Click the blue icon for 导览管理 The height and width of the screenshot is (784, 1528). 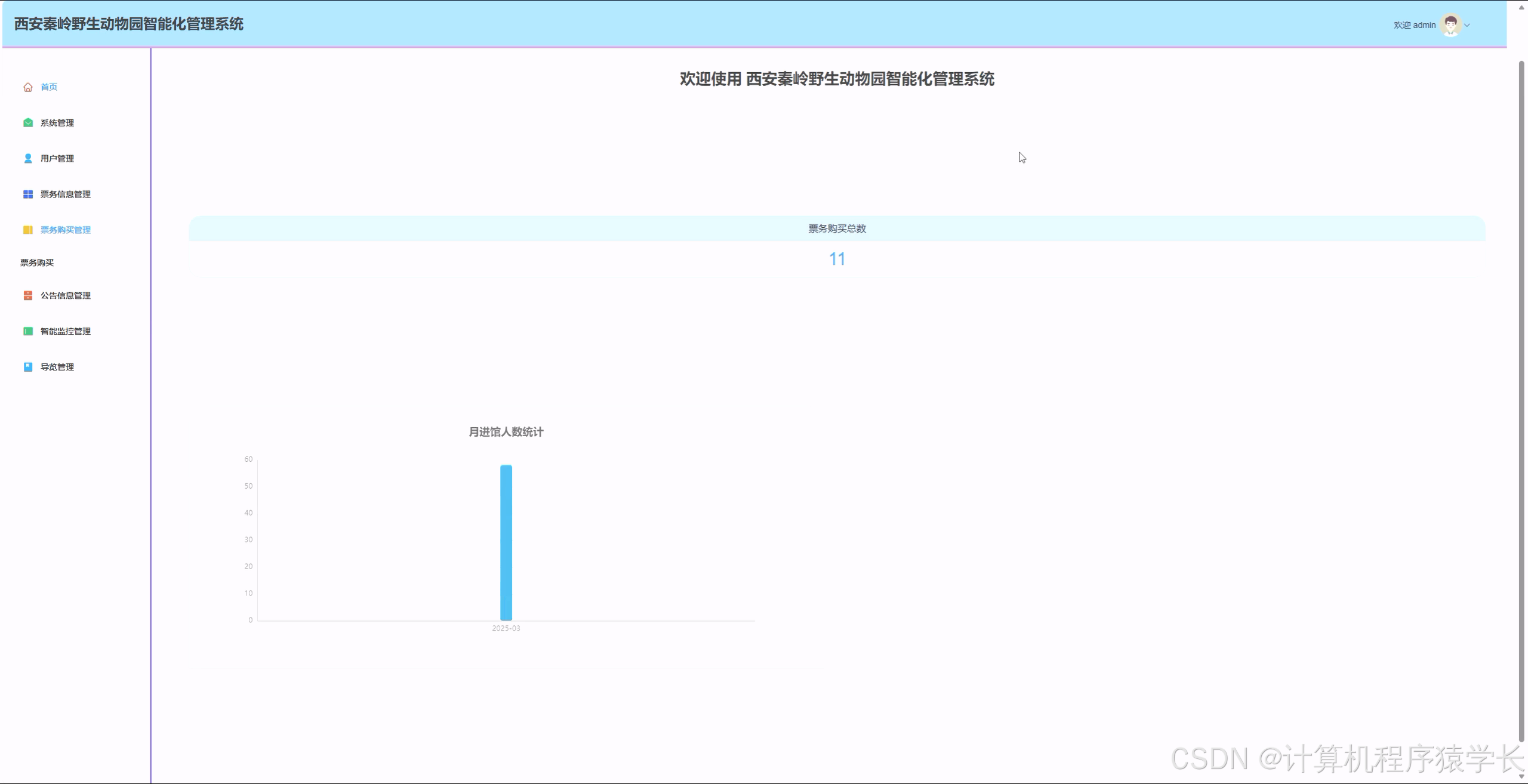[28, 368]
